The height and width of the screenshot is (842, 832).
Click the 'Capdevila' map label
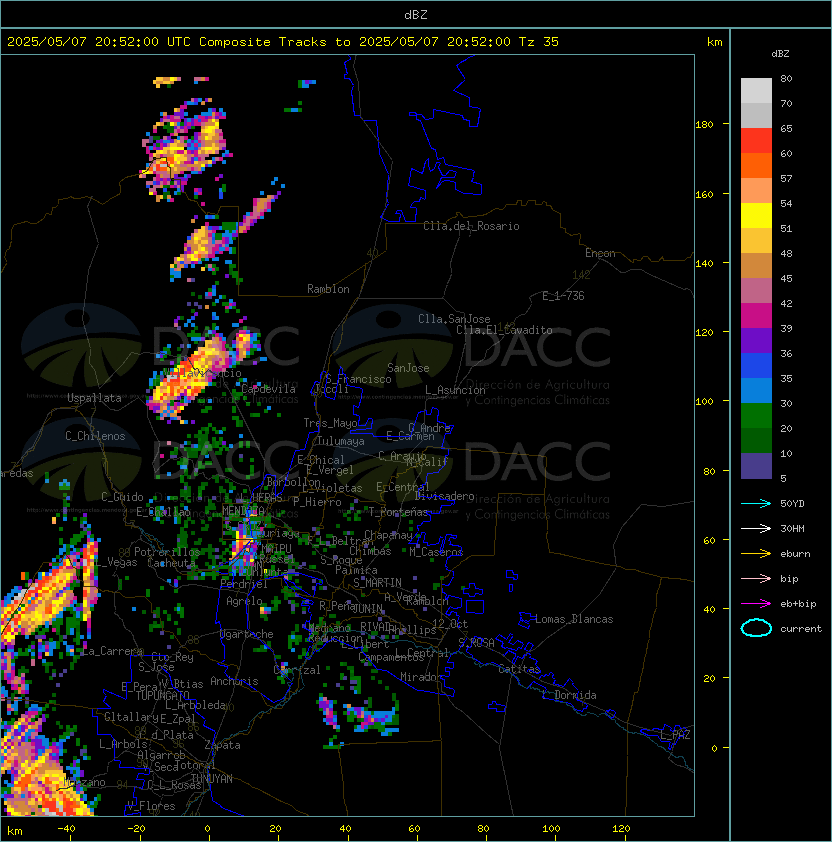click(268, 389)
